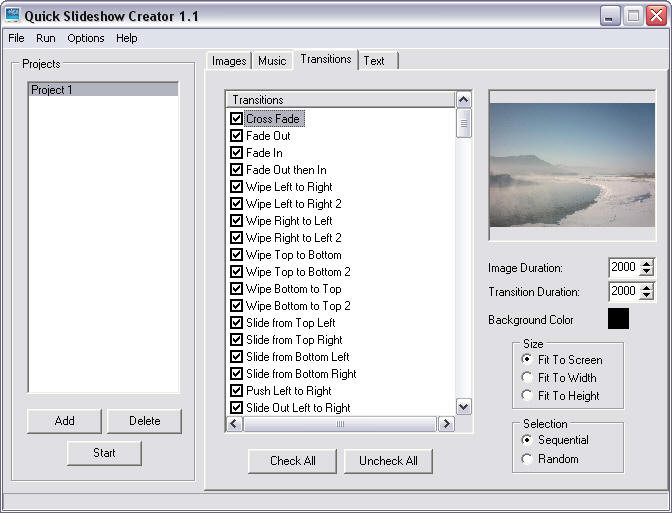Click the horizontal scroll left arrow
The height and width of the screenshot is (513, 672).
click(234, 424)
